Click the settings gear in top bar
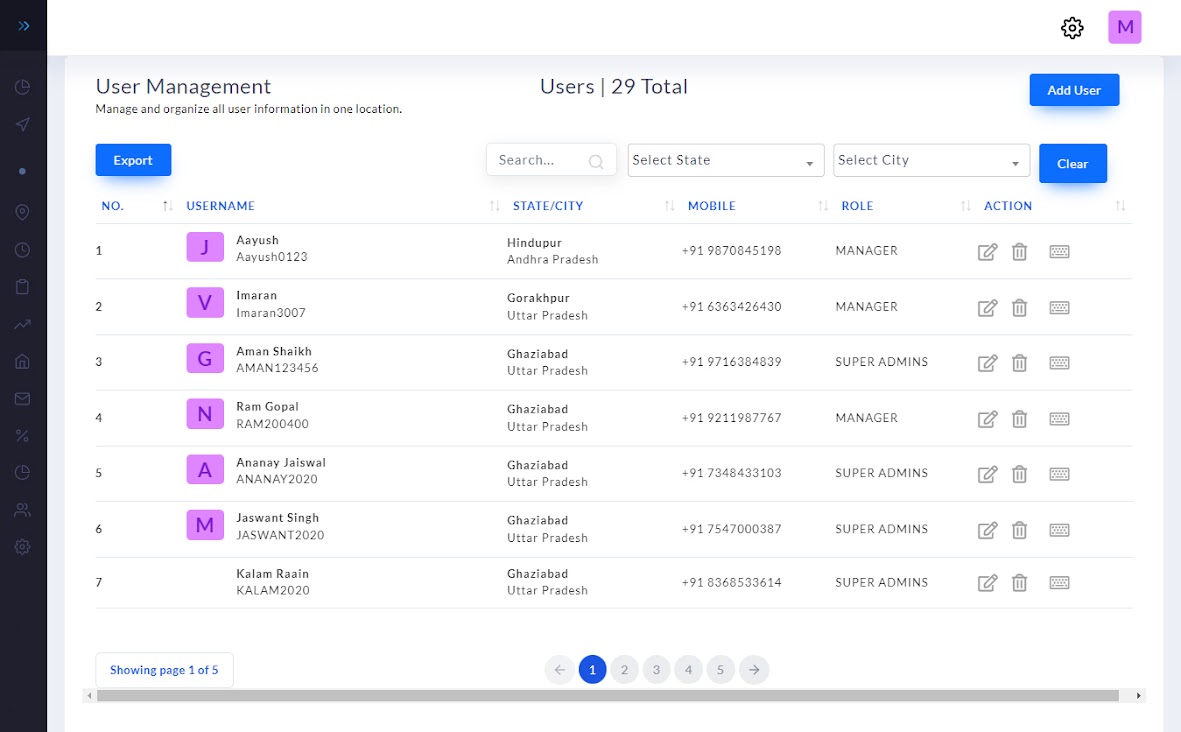 tap(1072, 28)
